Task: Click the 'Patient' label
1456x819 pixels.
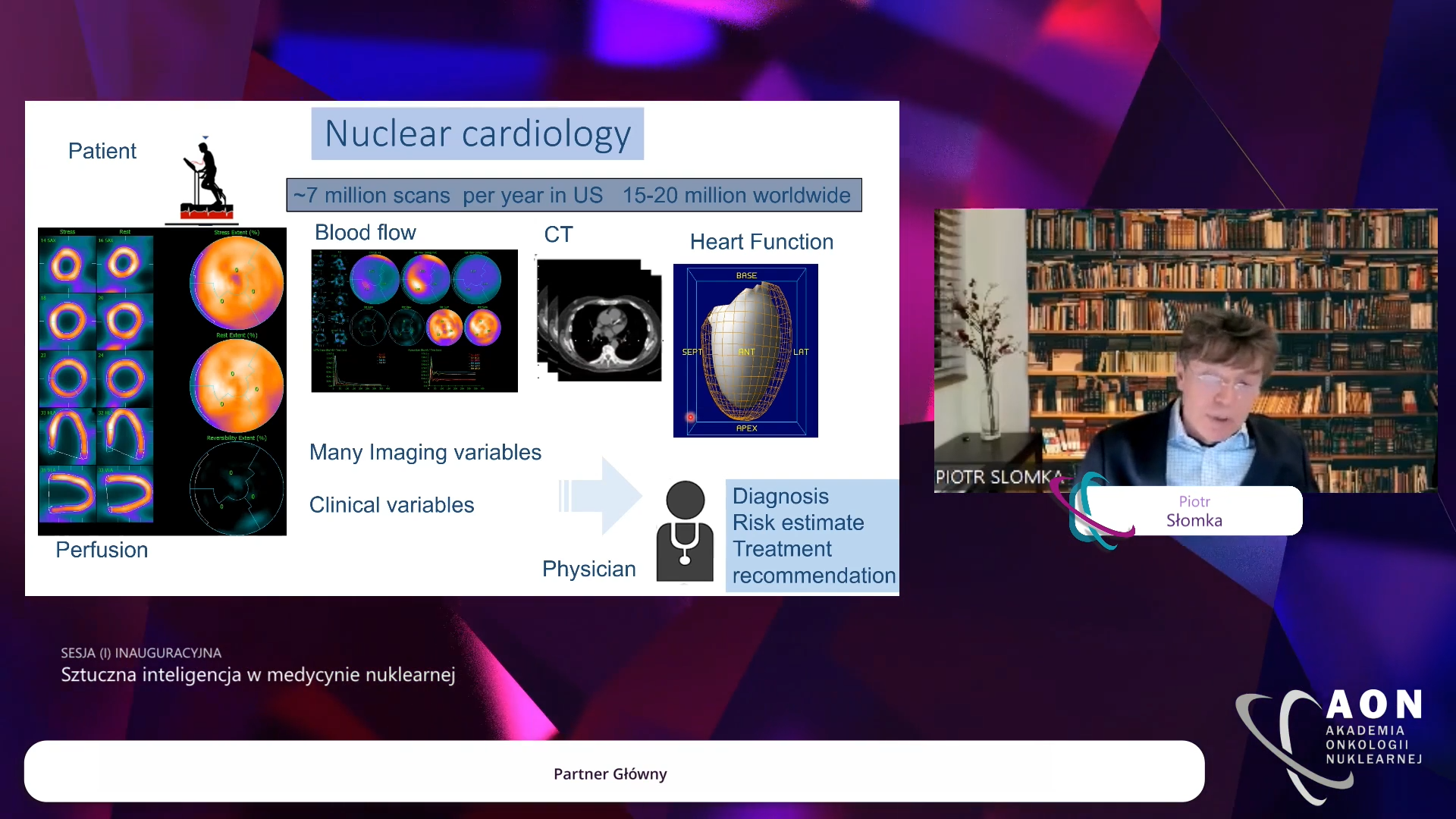Action: [x=102, y=151]
